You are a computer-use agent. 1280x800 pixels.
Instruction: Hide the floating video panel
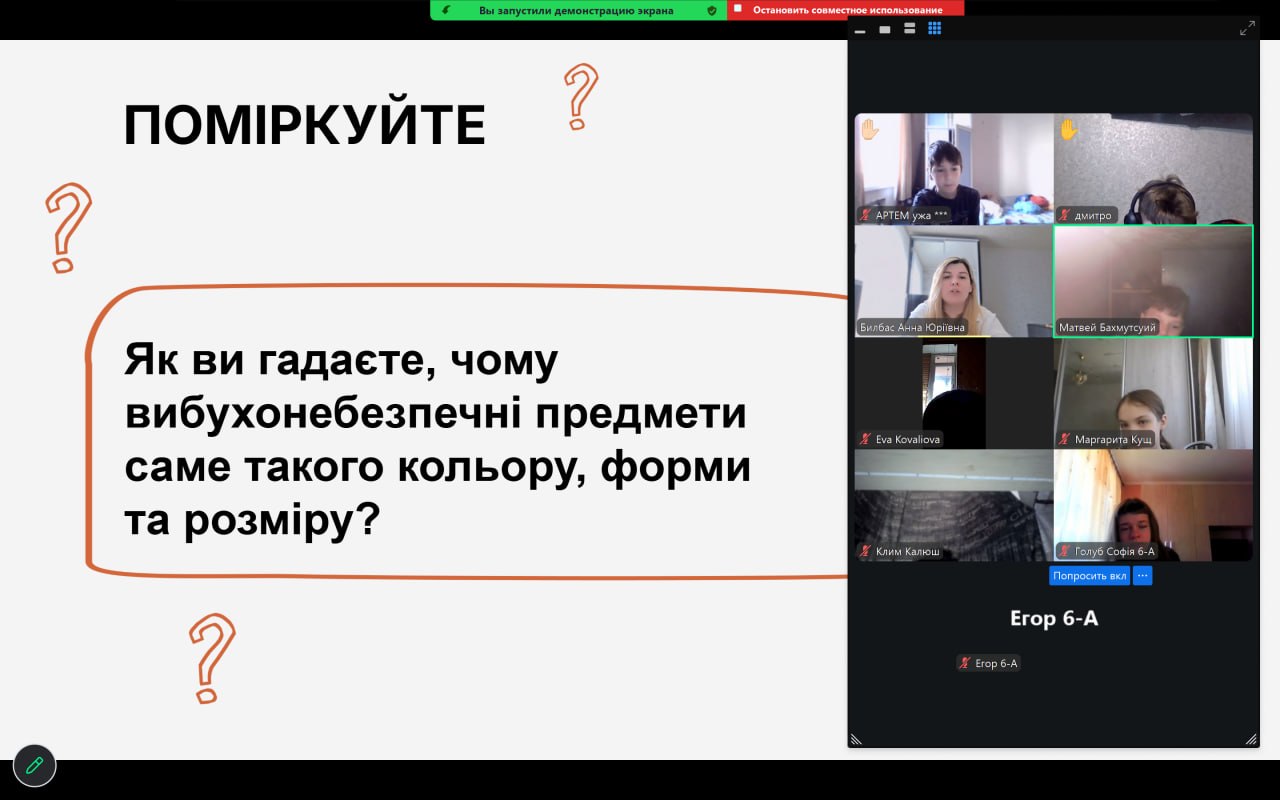pyautogui.click(x=859, y=29)
